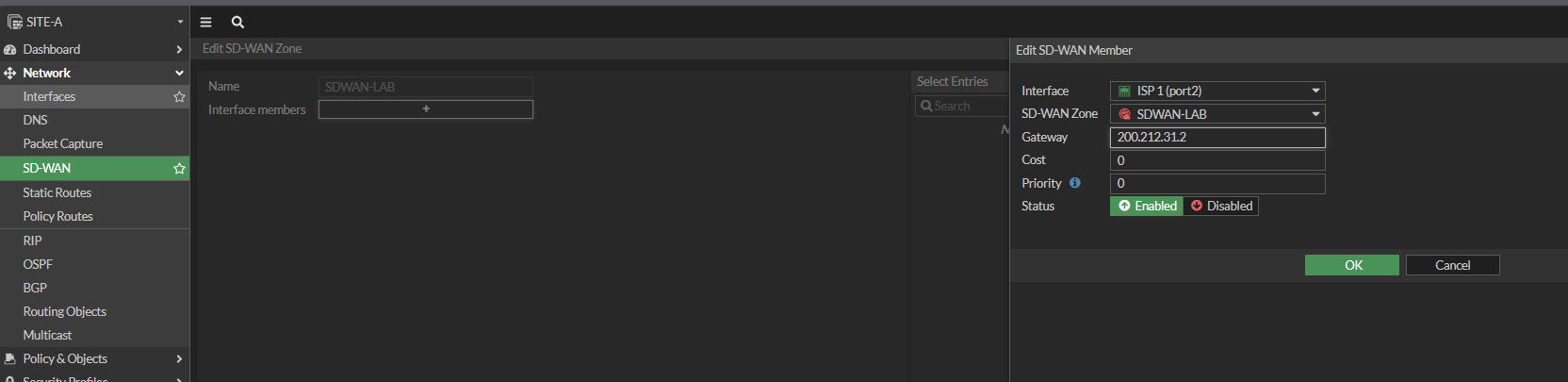
Task: Set Status to Disabled
Action: click(x=1221, y=206)
